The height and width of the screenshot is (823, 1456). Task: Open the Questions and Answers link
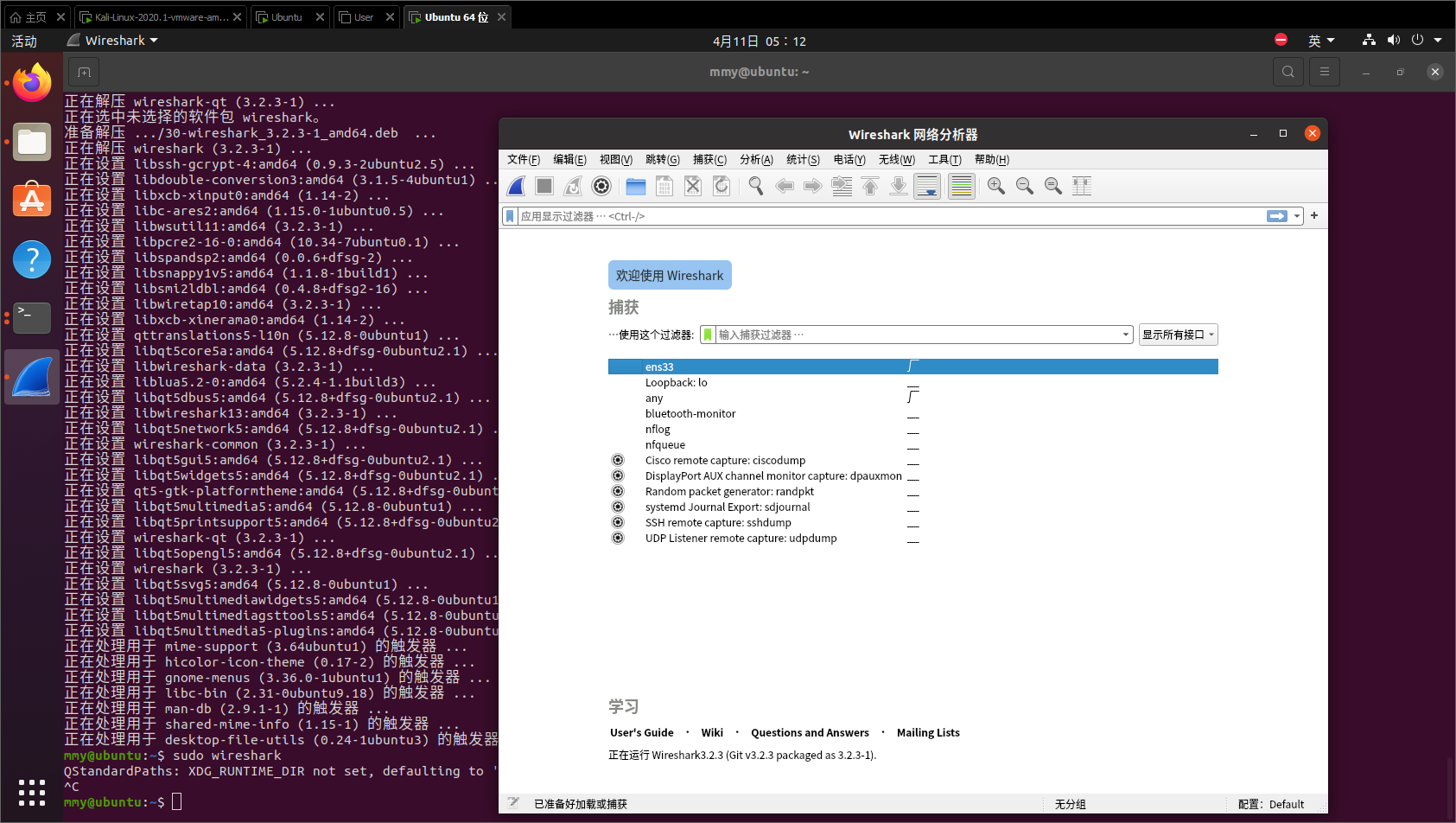point(810,732)
